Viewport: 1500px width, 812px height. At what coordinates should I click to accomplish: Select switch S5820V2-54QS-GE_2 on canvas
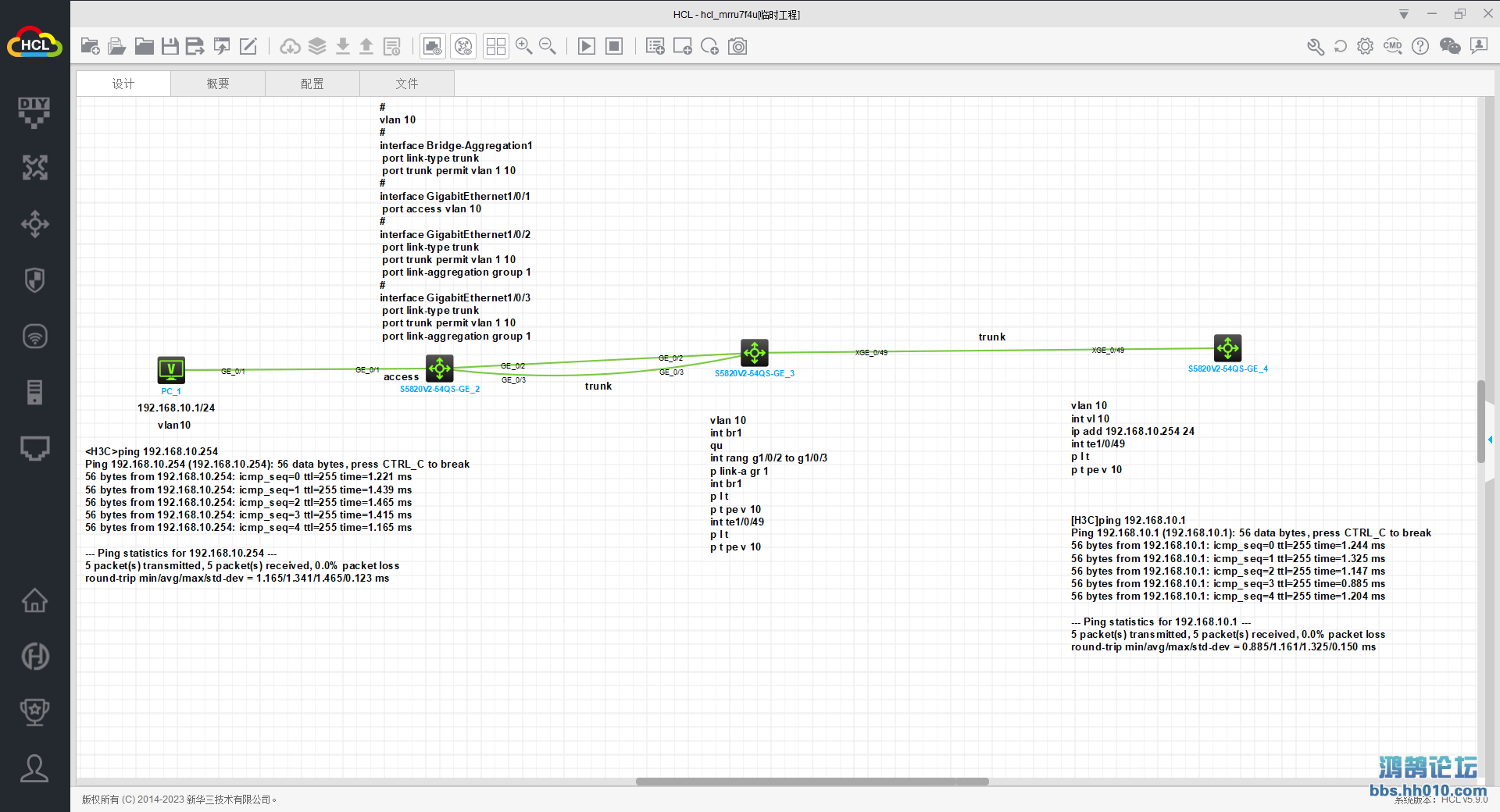pyautogui.click(x=440, y=368)
